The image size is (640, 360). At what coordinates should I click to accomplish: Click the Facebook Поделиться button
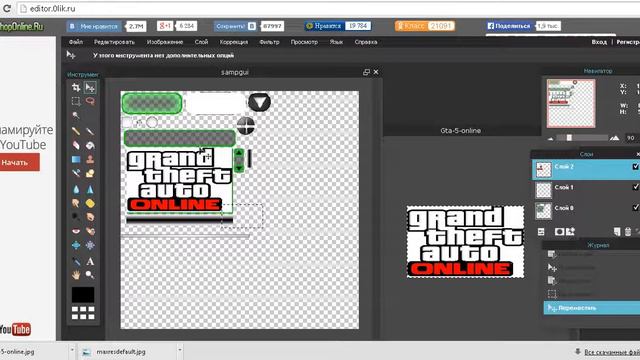click(x=509, y=26)
